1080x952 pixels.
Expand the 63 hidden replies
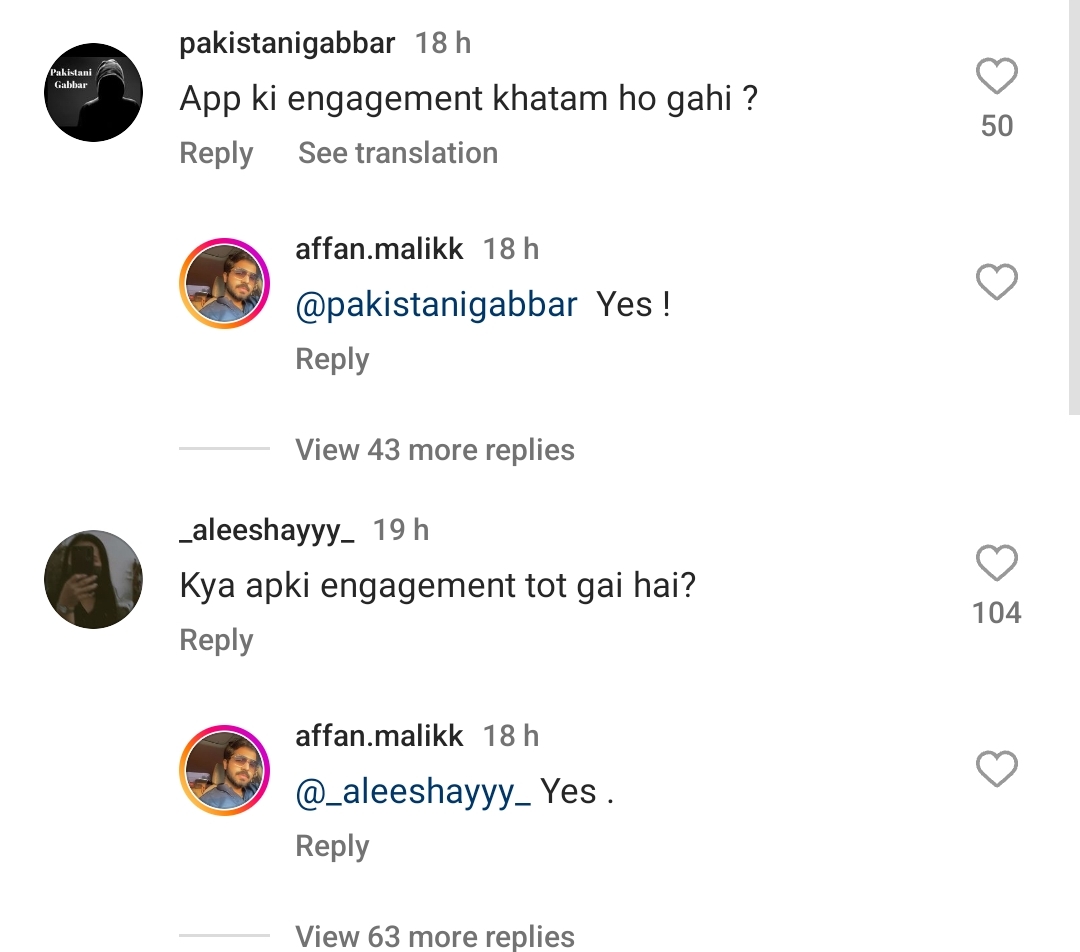[x=434, y=936]
